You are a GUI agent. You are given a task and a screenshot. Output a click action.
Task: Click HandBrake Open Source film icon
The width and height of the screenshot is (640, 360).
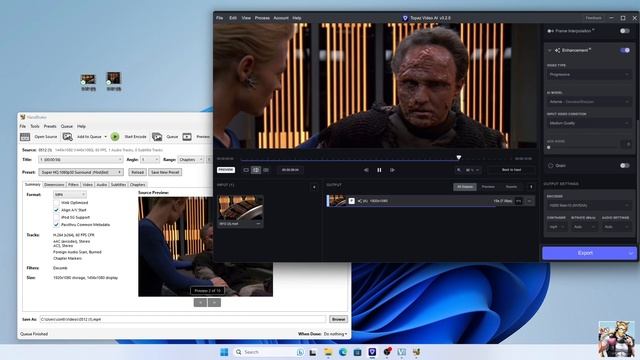(x=25, y=137)
